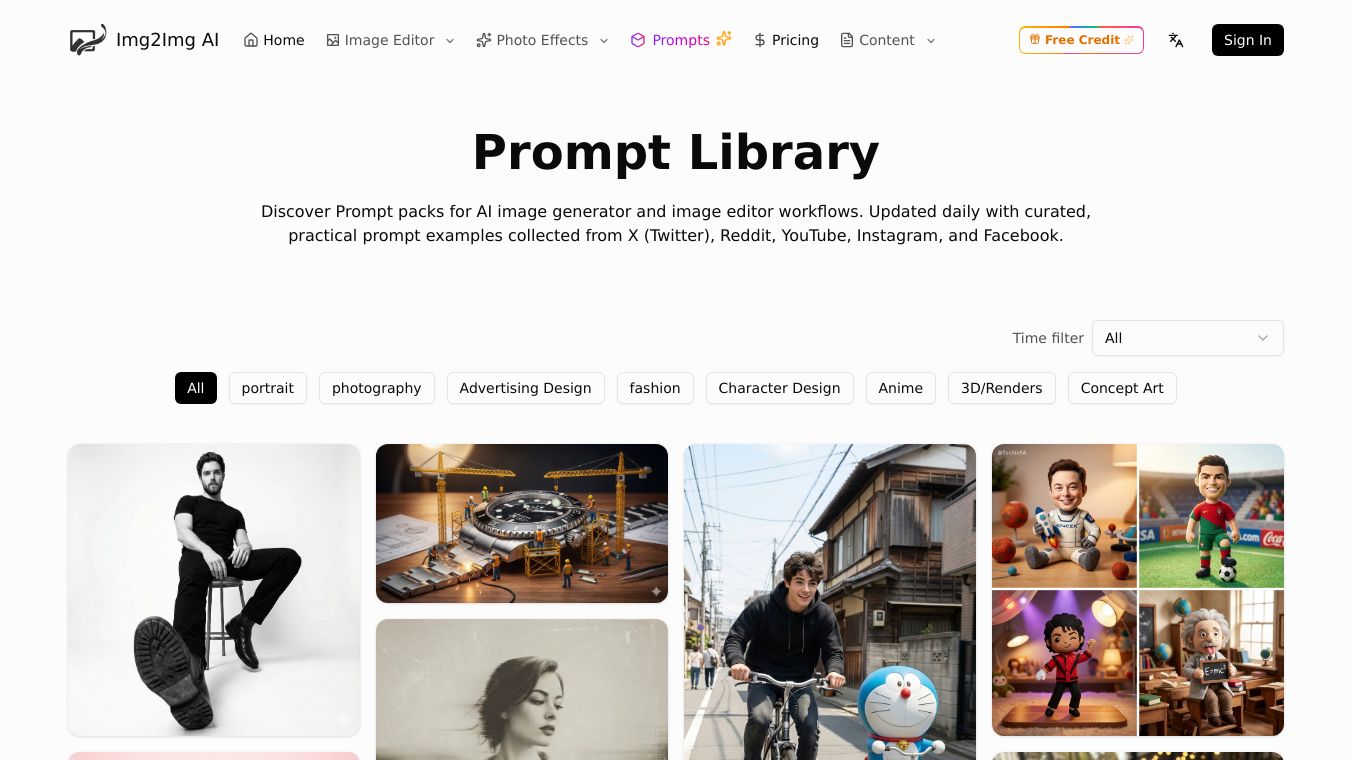Select the 3D/Renders category filter
Screen dimensions: 1352x760
pos(1001,388)
